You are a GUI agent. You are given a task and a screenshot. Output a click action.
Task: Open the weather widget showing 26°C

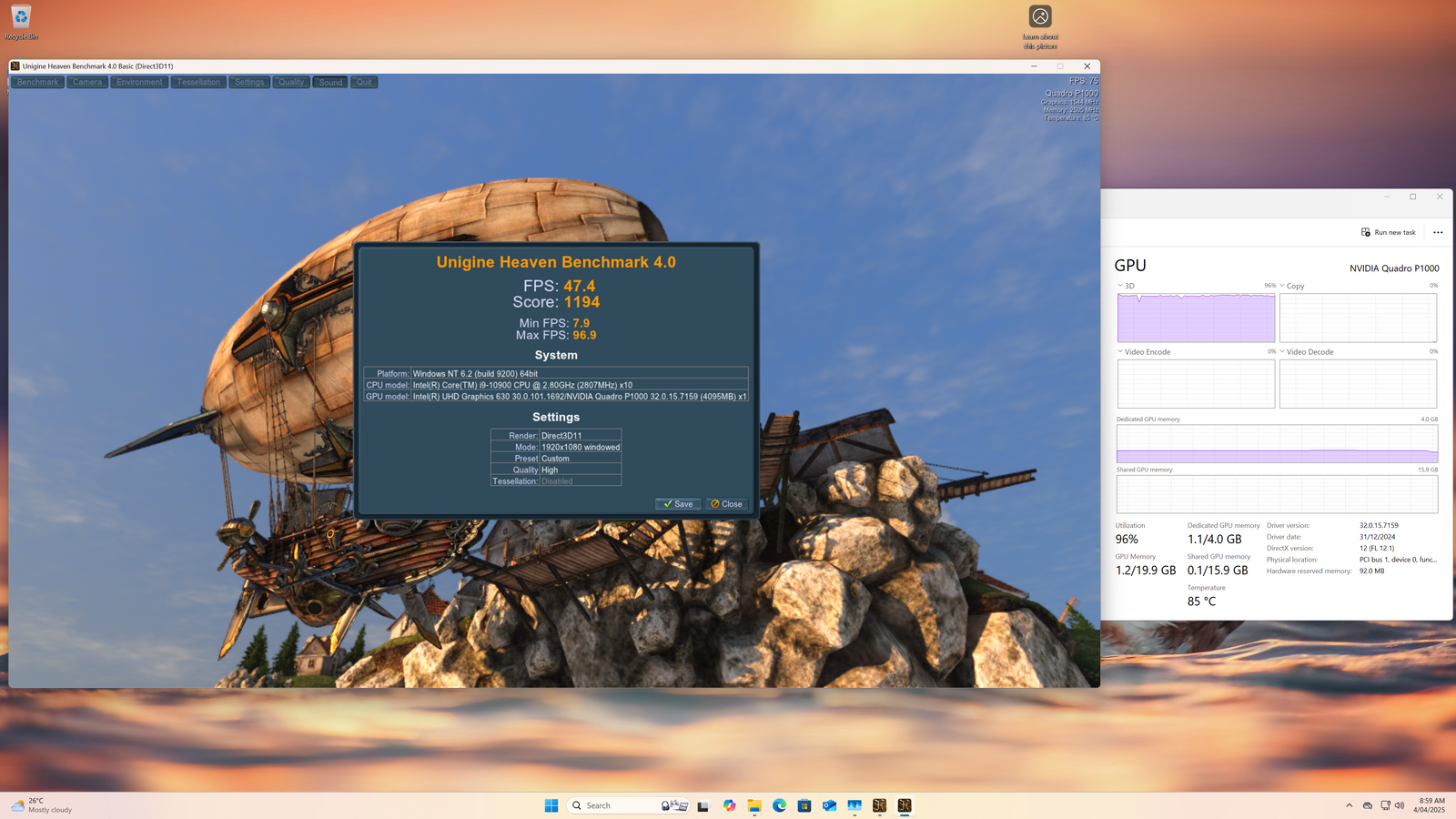42,805
